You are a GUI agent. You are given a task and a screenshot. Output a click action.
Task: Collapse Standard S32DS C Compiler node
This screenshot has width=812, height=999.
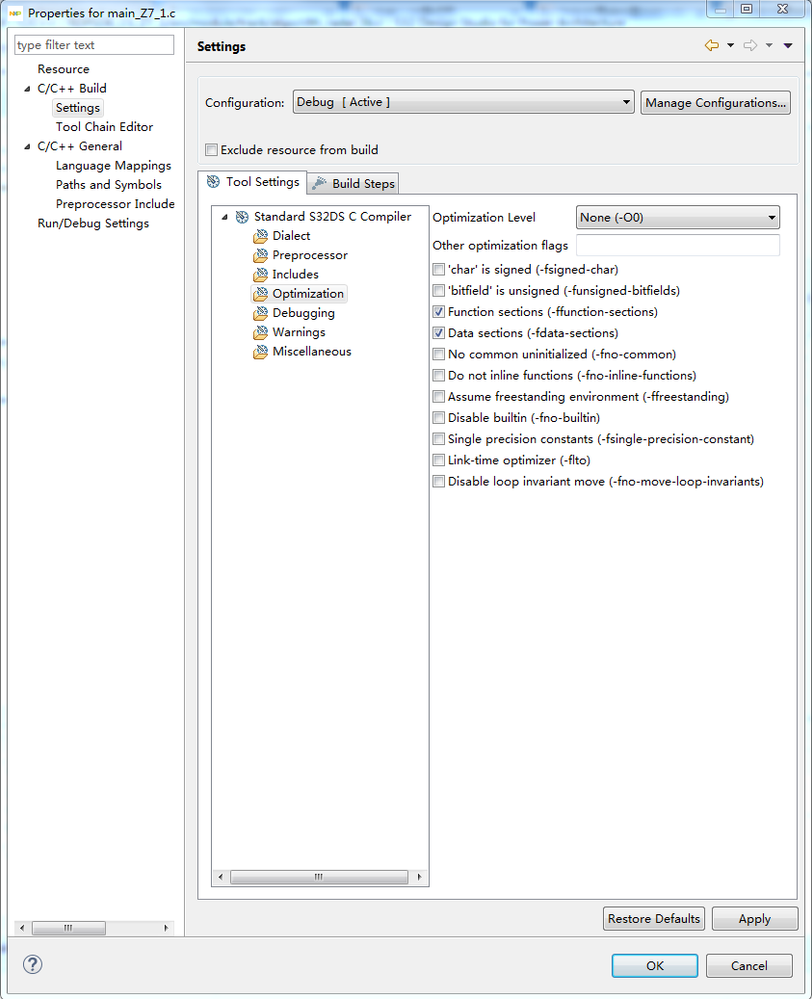click(x=225, y=217)
